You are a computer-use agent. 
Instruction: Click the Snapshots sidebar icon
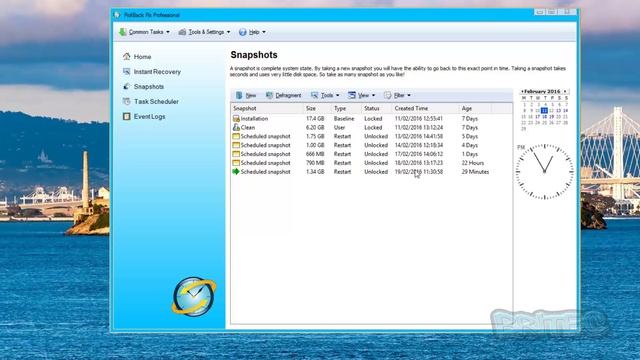click(127, 87)
